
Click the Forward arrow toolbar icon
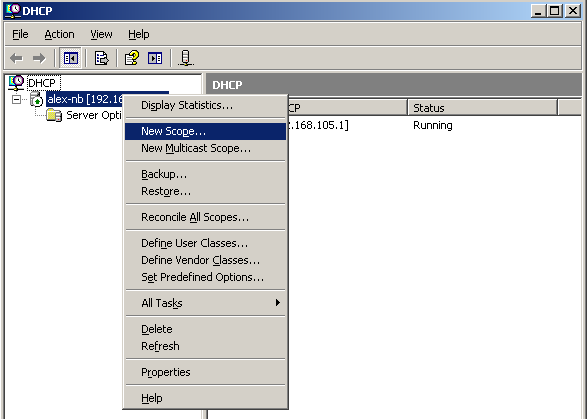pos(39,58)
